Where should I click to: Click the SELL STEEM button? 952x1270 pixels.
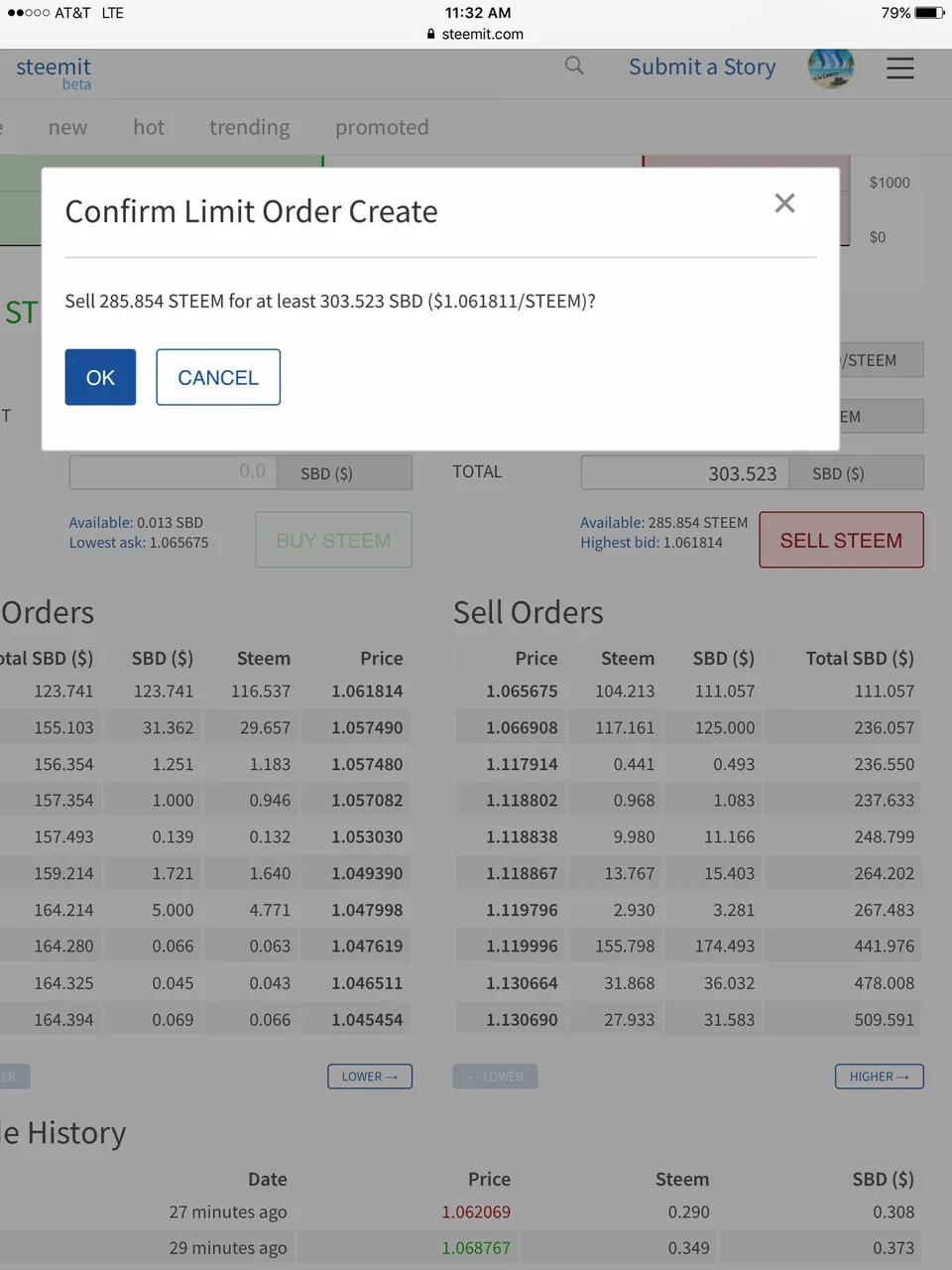[x=841, y=540]
